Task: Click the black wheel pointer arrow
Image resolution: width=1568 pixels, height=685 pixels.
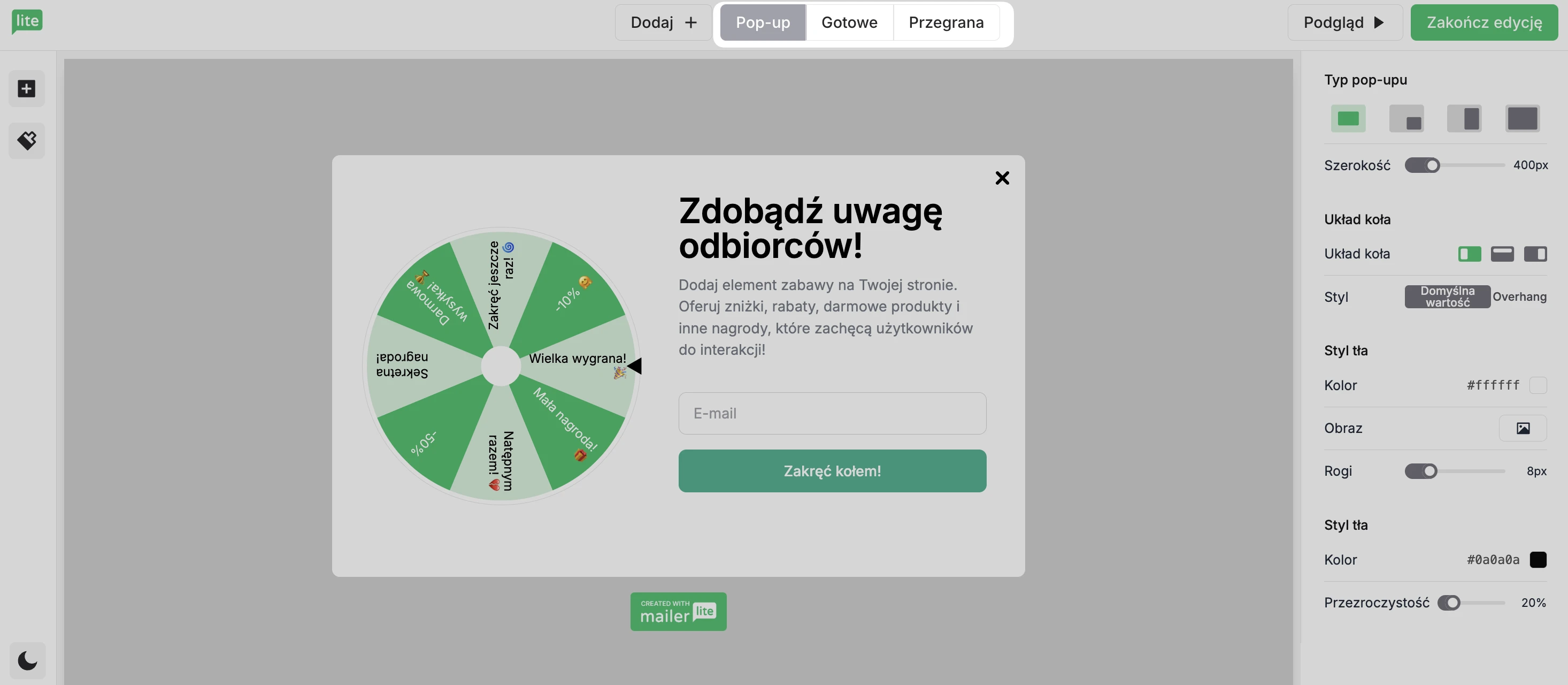Action: pyautogui.click(x=634, y=366)
